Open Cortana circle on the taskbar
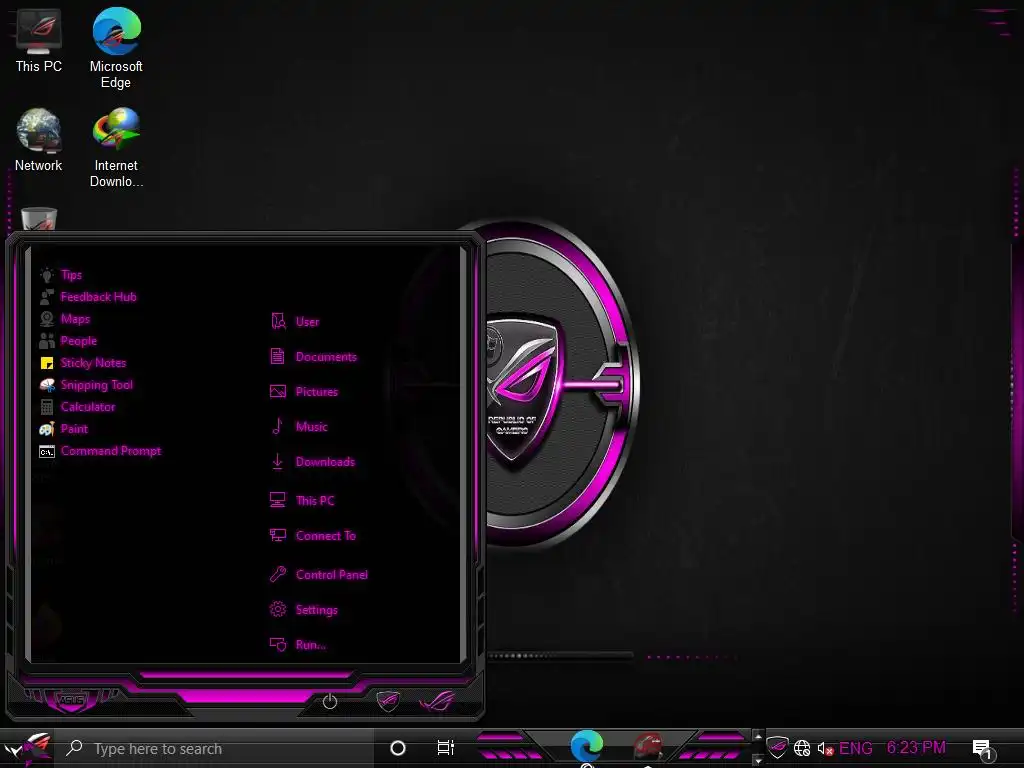Screen dimensions: 1024x768 398,748
